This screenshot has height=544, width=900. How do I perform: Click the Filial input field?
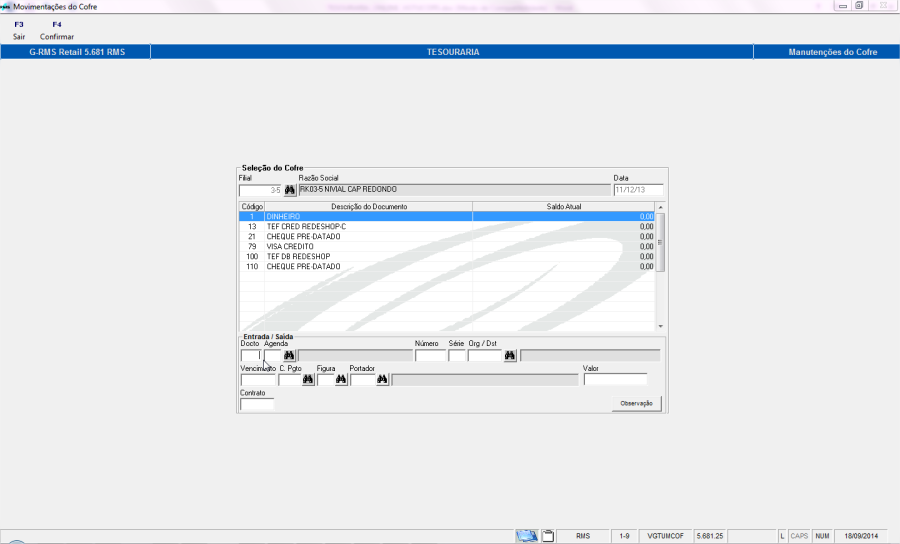click(260, 190)
